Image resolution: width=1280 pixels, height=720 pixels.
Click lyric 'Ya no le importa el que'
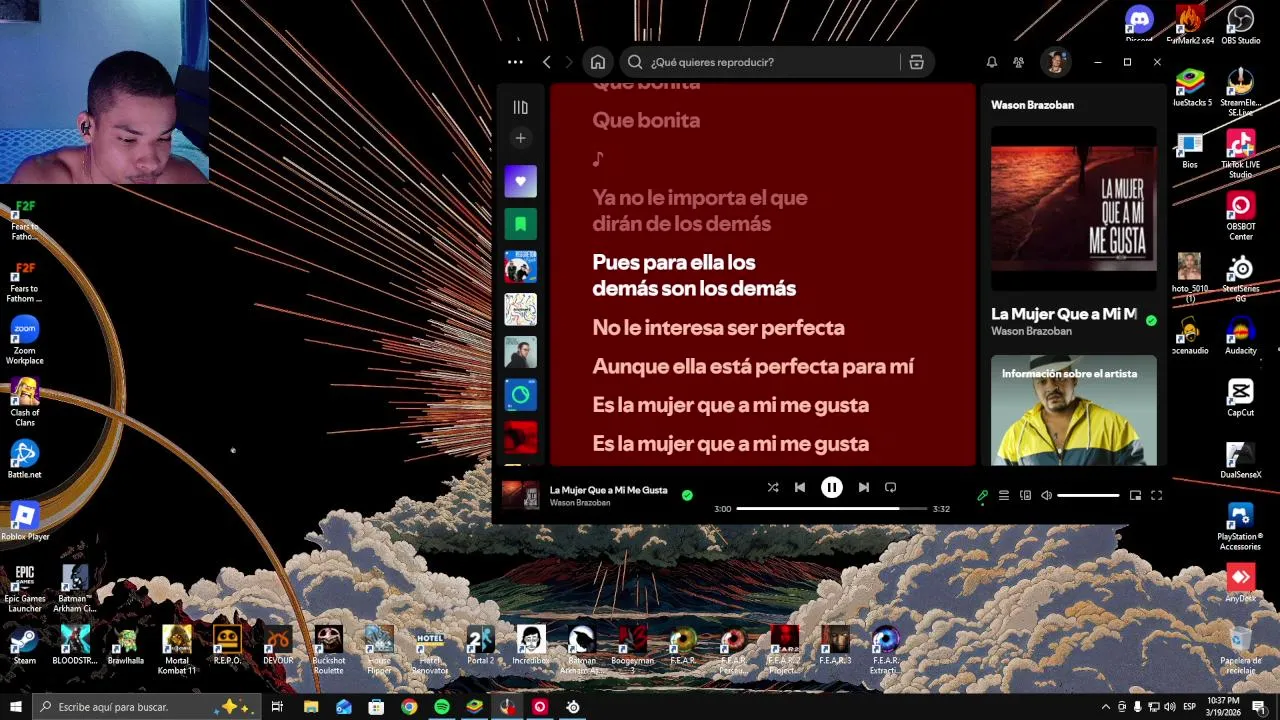coord(700,198)
